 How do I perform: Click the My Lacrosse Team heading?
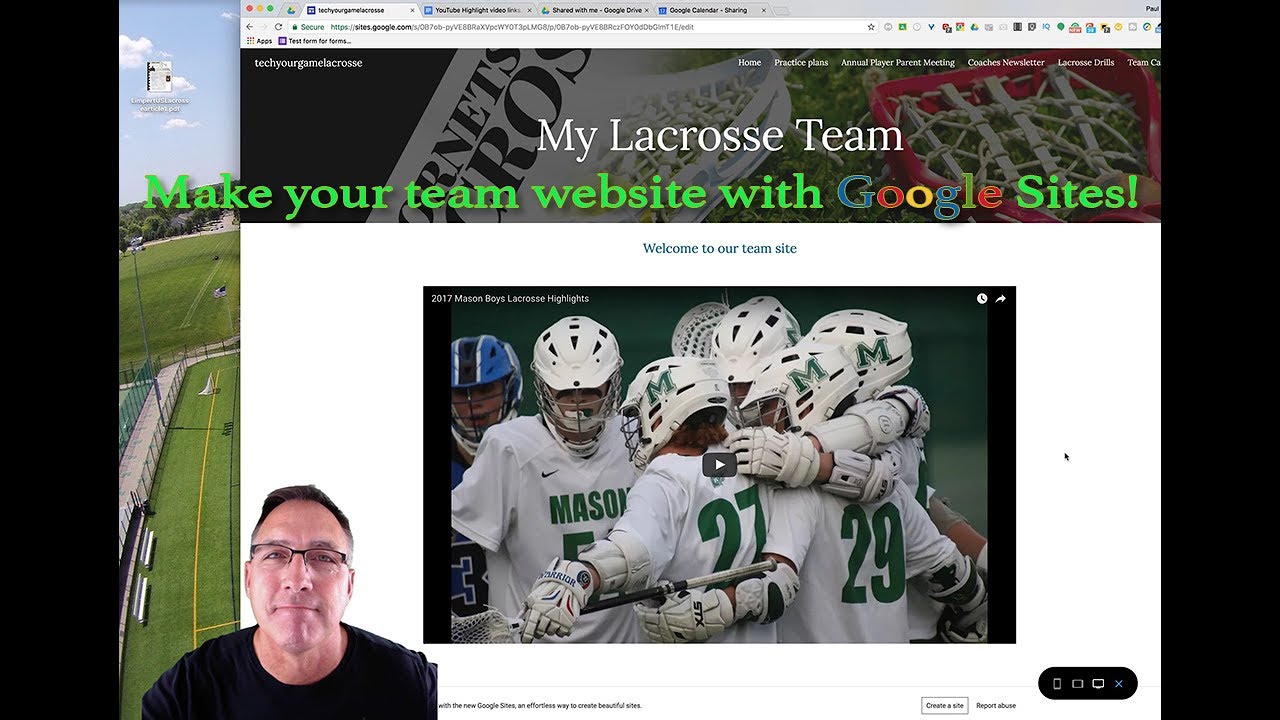(x=720, y=136)
